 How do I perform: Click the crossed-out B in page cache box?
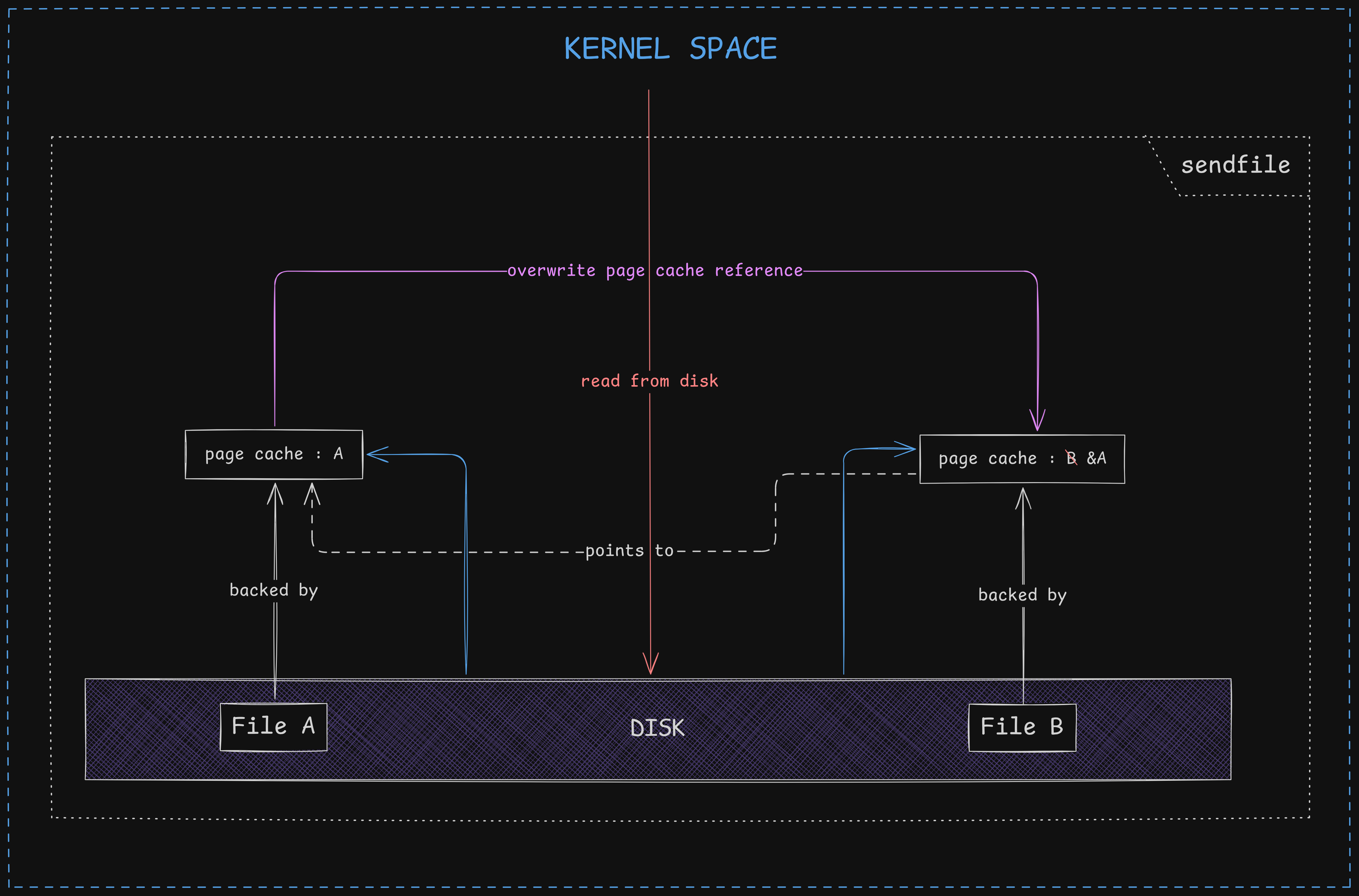pyautogui.click(x=1071, y=458)
